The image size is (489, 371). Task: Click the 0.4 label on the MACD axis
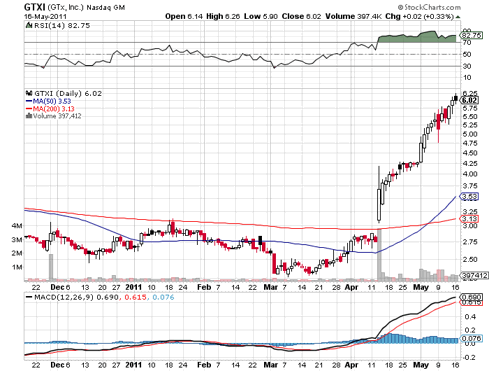470,316
